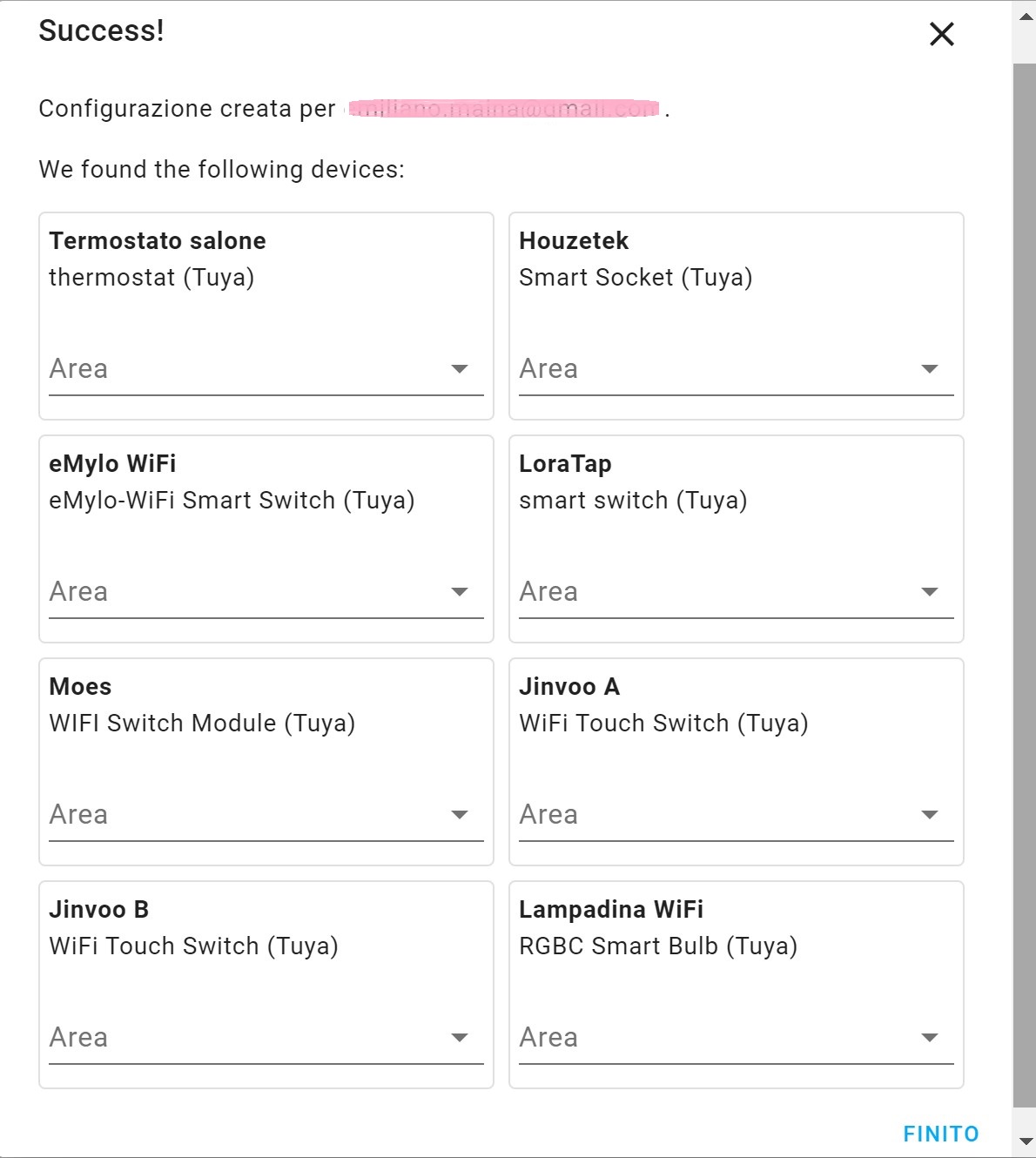Expand Area dropdown arrow for Jinvoo B
This screenshot has width=1036, height=1158.
pos(460,1038)
